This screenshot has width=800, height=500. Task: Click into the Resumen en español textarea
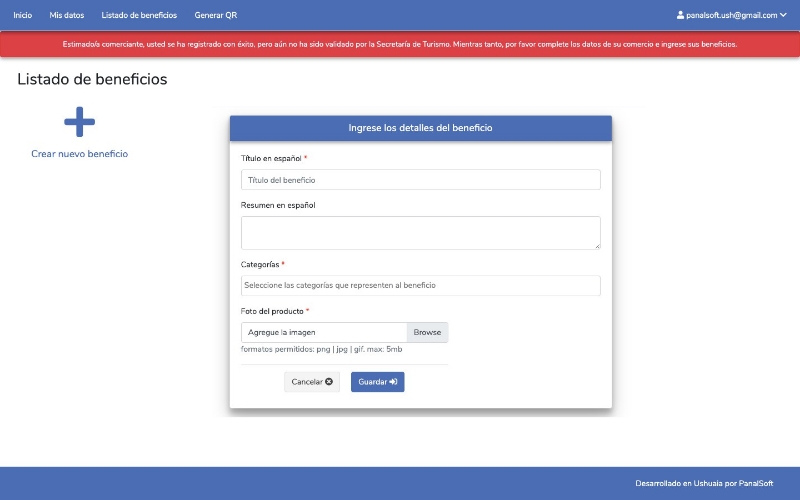pyautogui.click(x=420, y=233)
